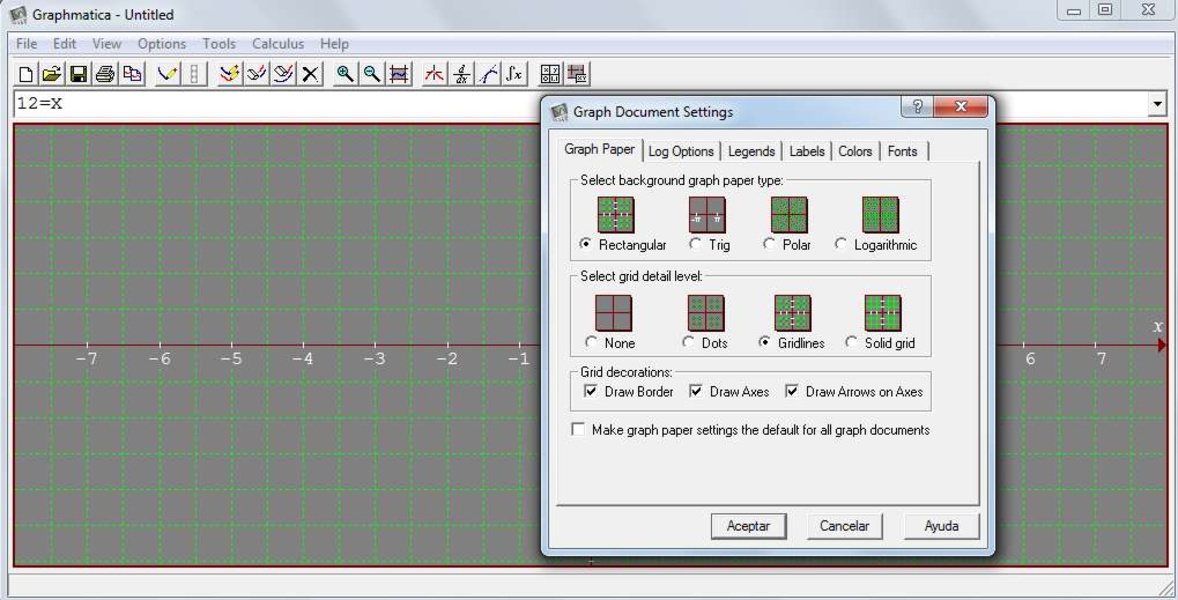Set grid detail to None
Screen dimensions: 1178x600
point(591,342)
